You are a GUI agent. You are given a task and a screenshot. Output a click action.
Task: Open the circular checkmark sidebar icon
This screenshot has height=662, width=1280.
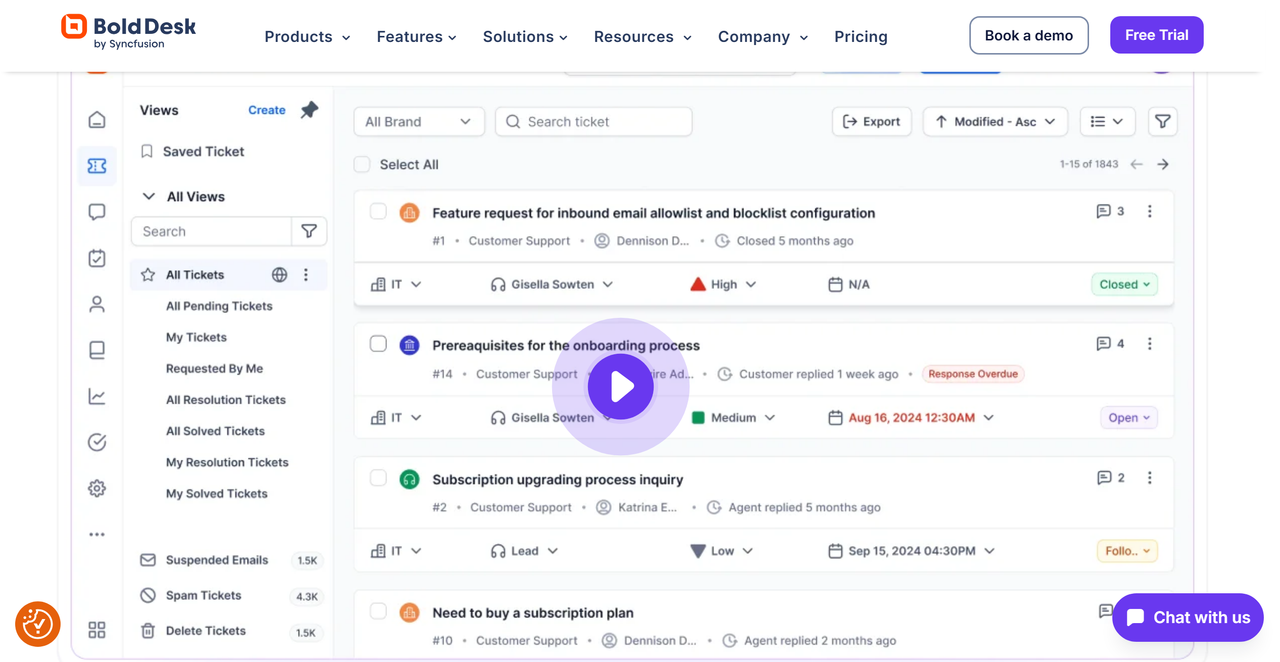click(97, 442)
